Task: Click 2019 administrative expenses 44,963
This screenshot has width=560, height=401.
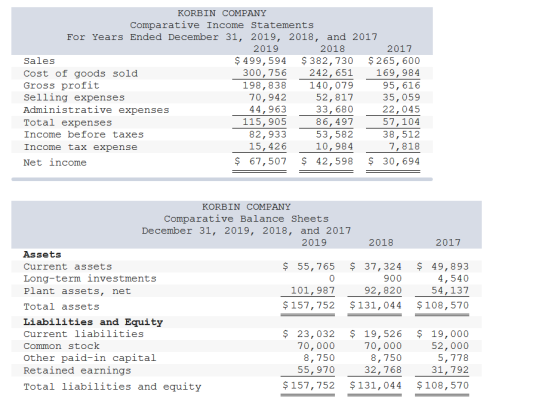Action: (x=268, y=109)
